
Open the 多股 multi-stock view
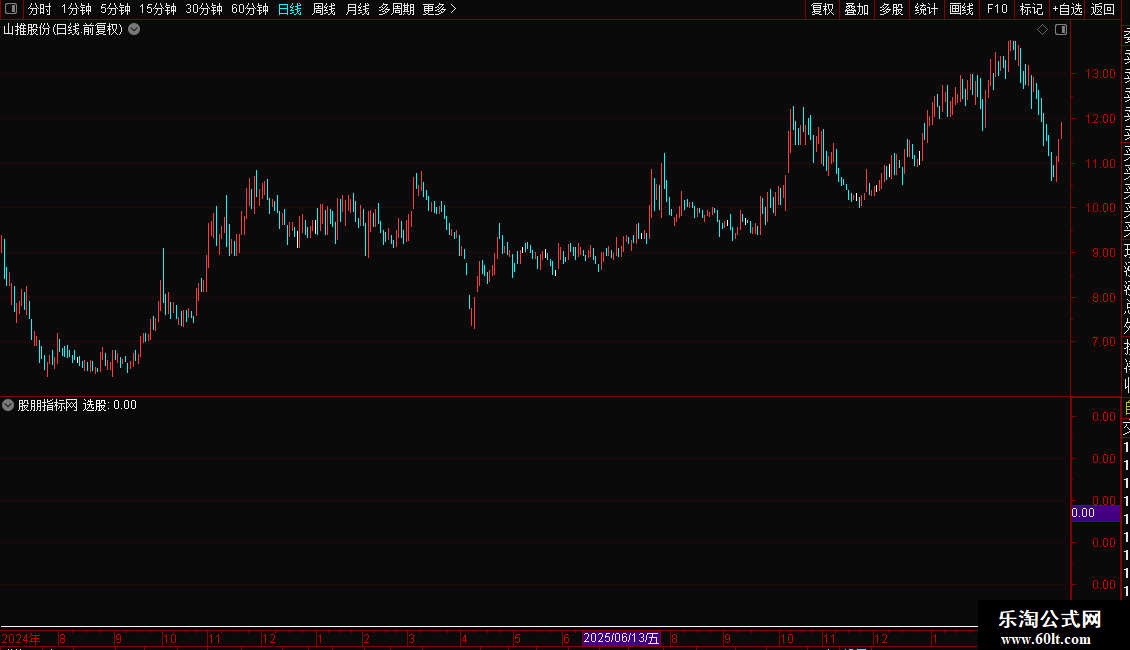click(x=891, y=9)
